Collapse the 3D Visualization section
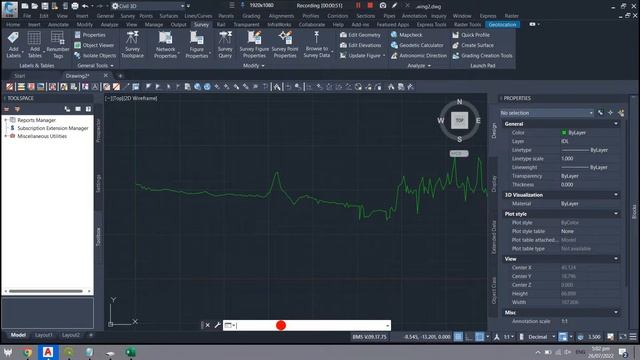This screenshot has height=360, width=640. (x=616, y=195)
